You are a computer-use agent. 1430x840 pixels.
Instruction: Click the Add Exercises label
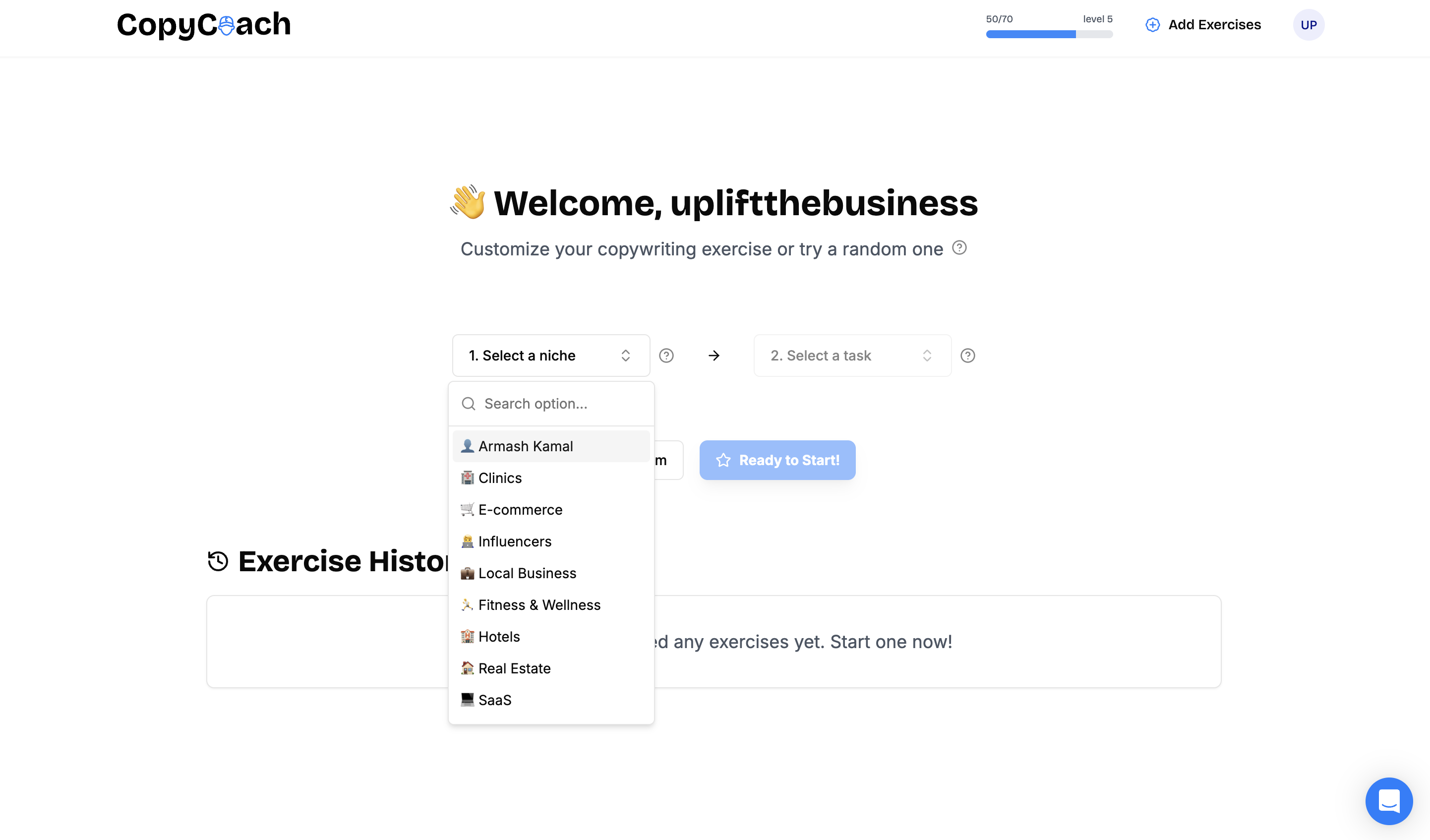[x=1214, y=25]
